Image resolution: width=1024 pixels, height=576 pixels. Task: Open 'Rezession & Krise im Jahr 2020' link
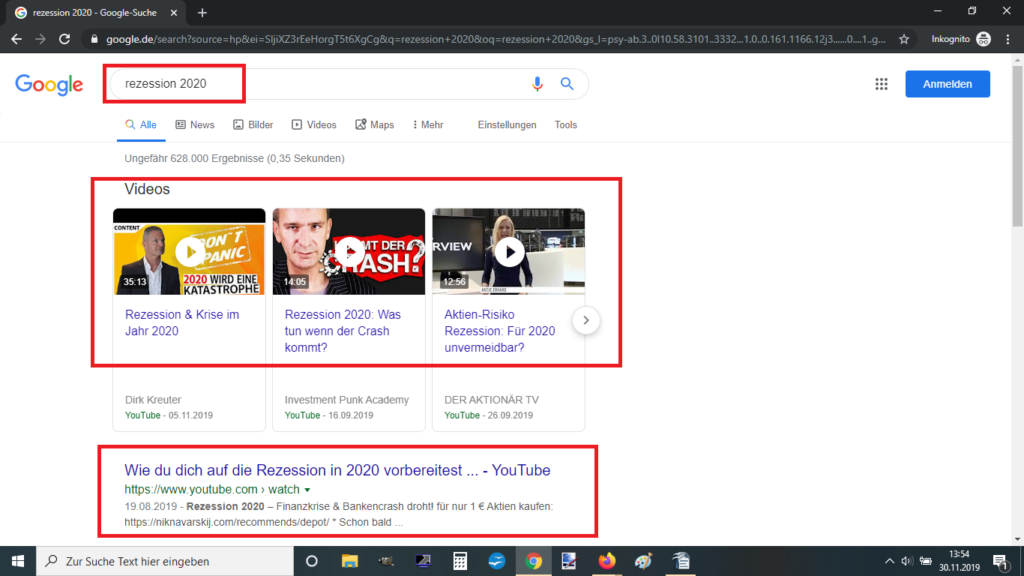[182, 323]
